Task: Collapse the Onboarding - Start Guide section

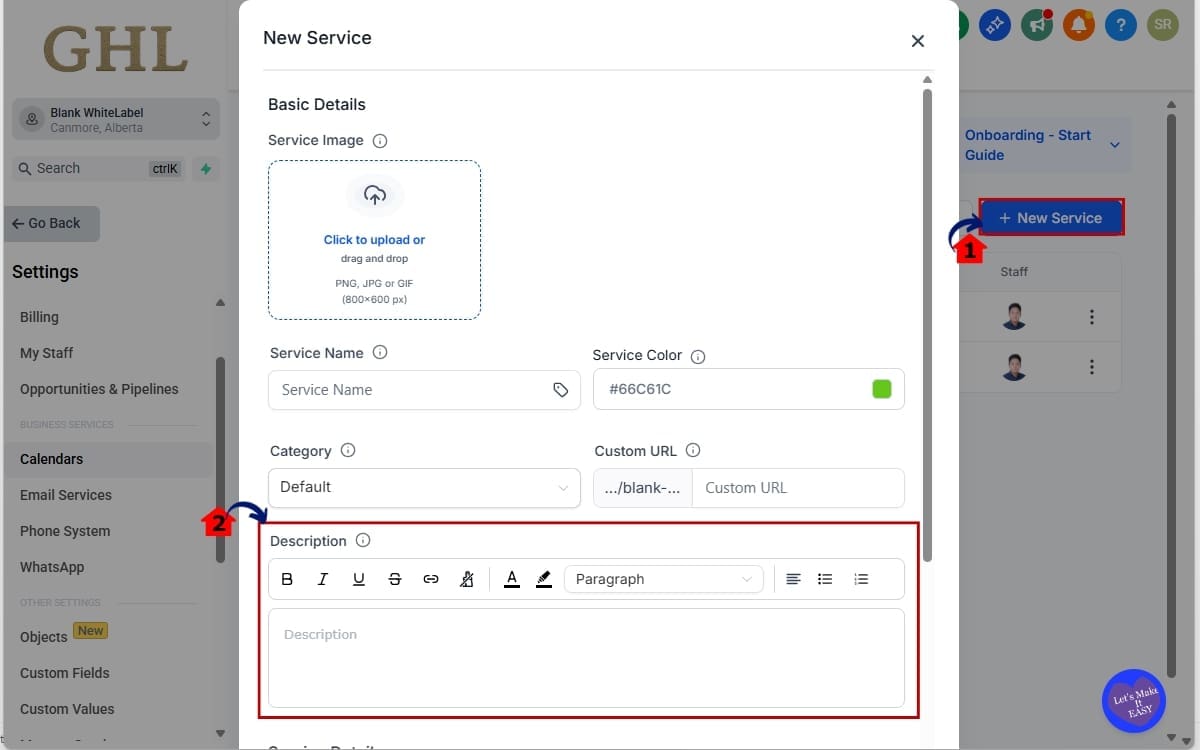Action: coord(1114,145)
